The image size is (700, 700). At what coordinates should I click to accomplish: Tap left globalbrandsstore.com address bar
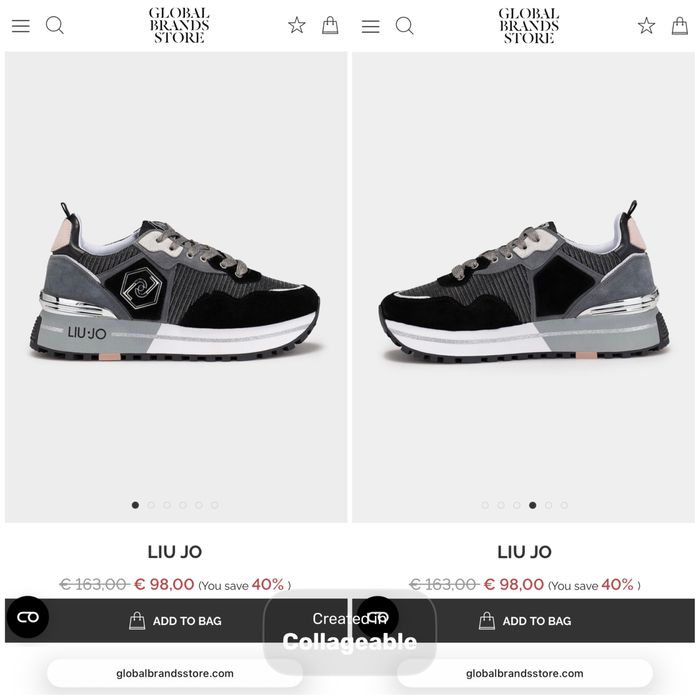click(x=175, y=673)
